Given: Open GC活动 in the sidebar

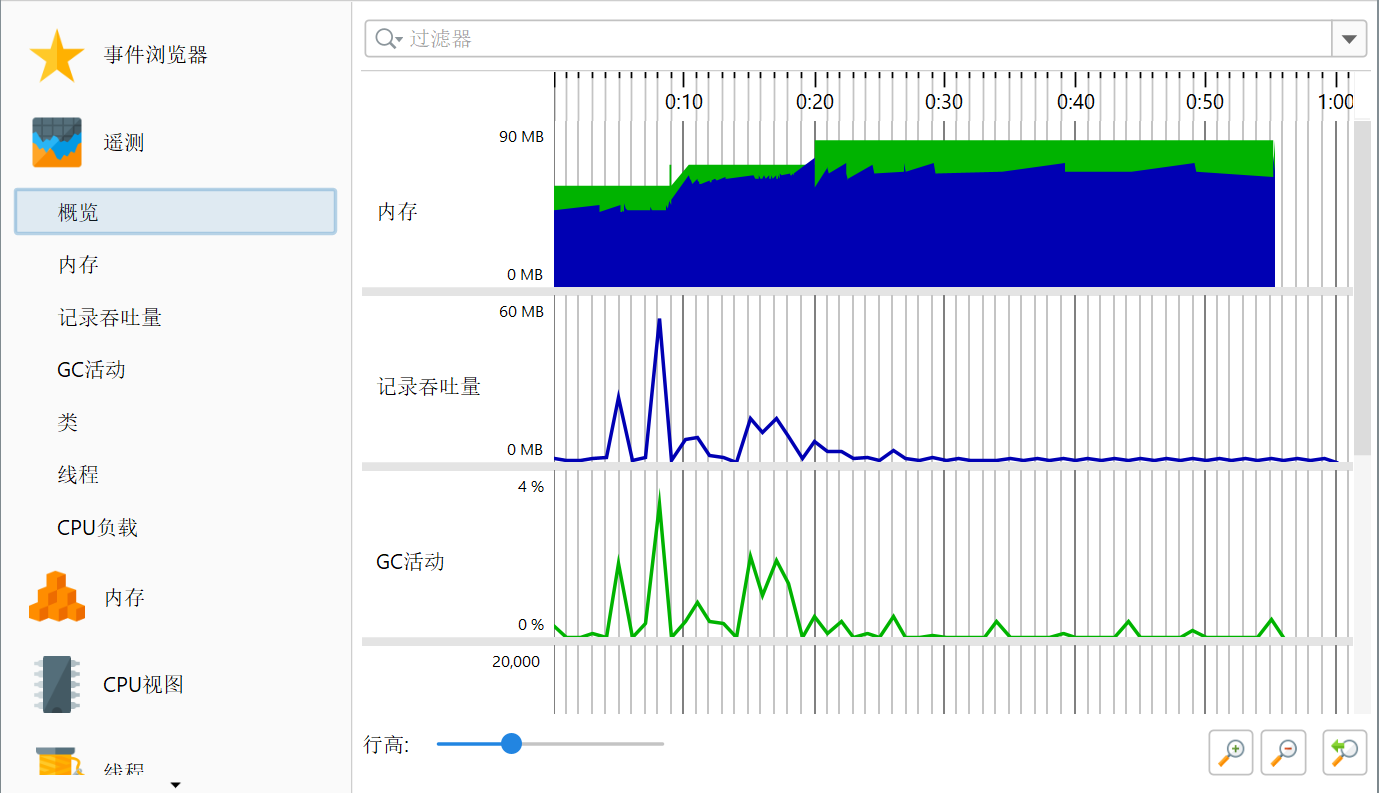Looking at the screenshot, I should click(x=92, y=370).
